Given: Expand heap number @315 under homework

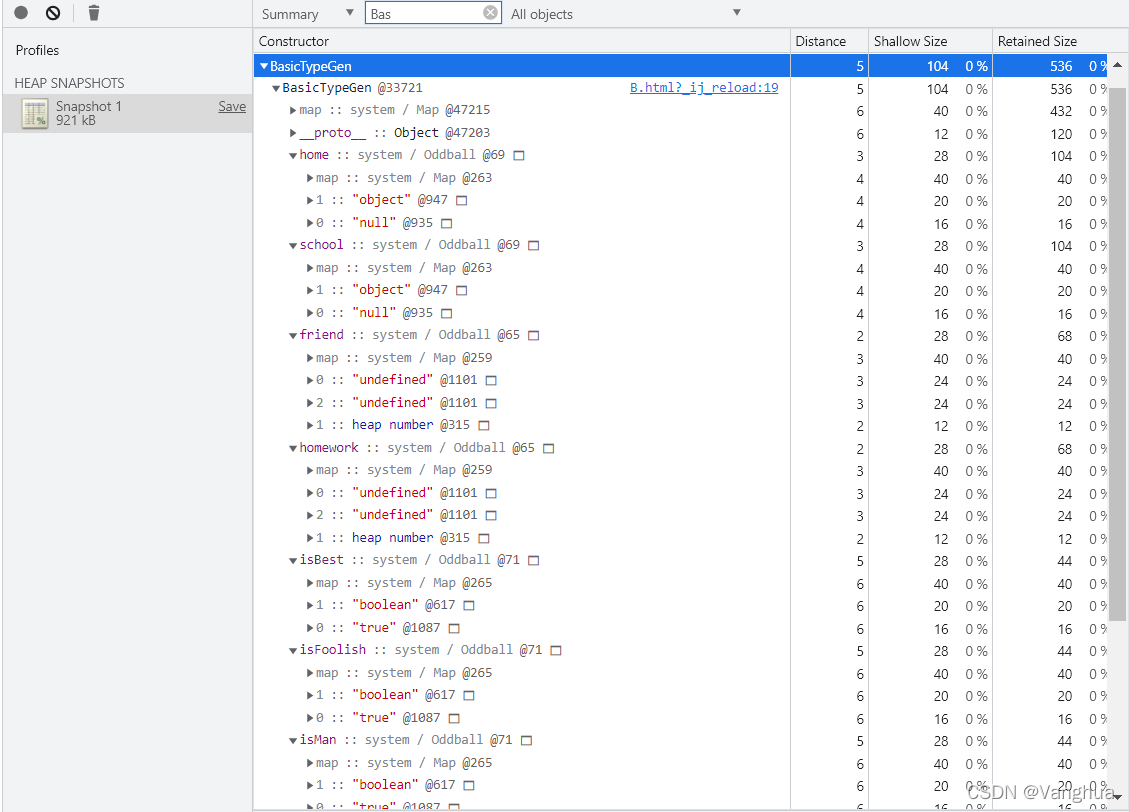Looking at the screenshot, I should 310,538.
